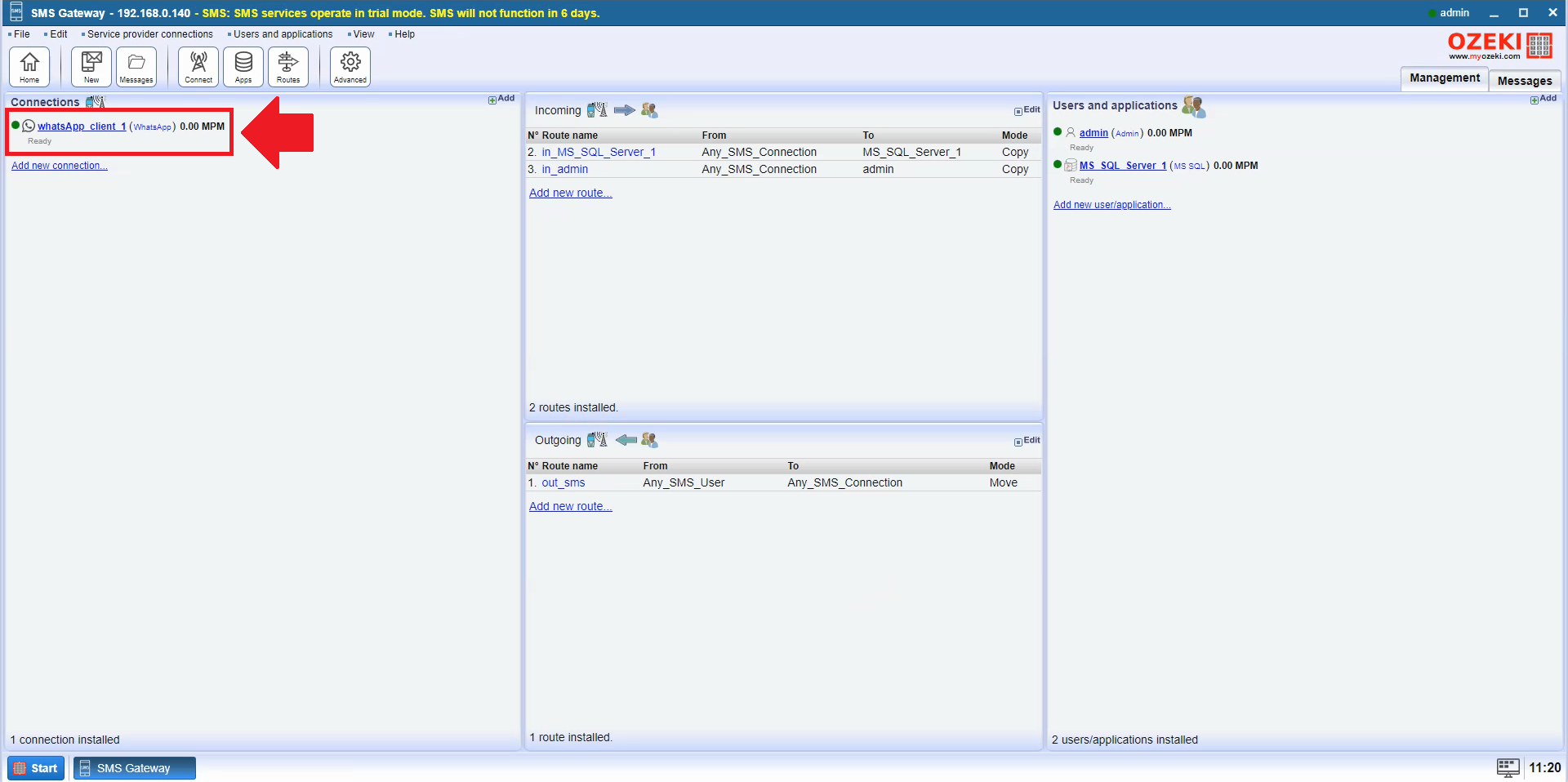Select the Mode column header in Incoming table

coord(1014,136)
